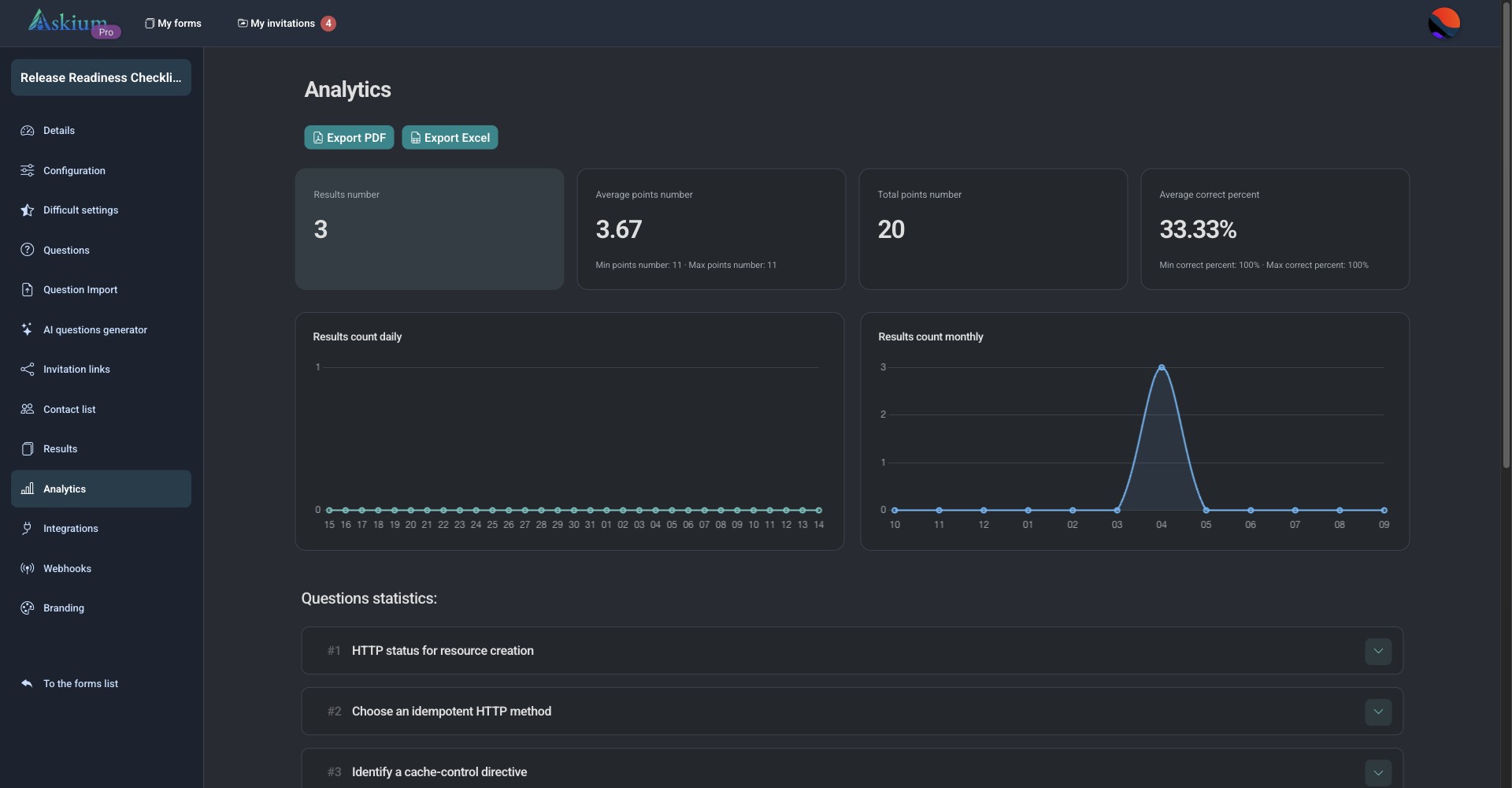Click the Average correct percent 33.33% value
Image resolution: width=1512 pixels, height=788 pixels.
point(1198,230)
